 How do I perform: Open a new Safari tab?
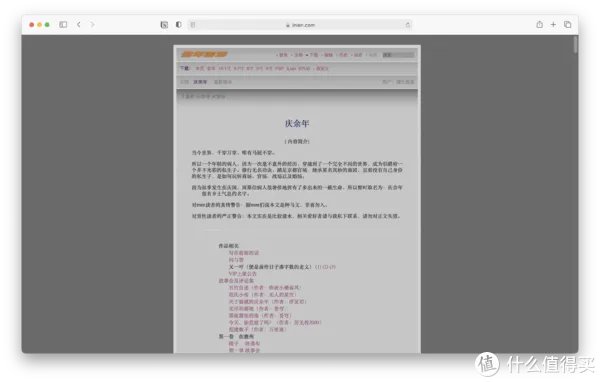(x=553, y=24)
